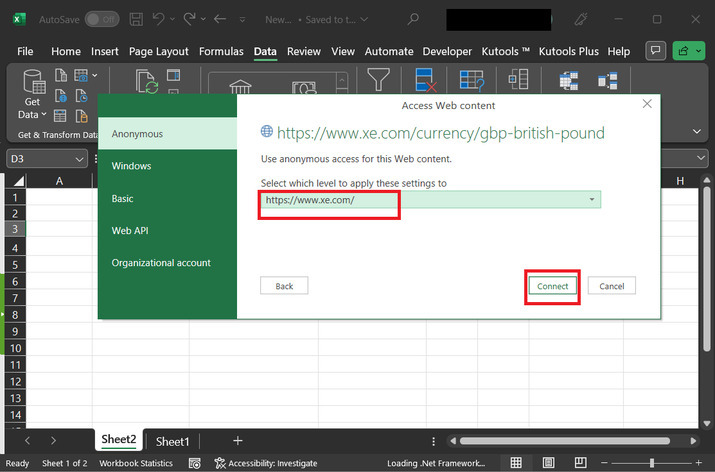715x472 pixels.
Task: Close the Access Web content dialog
Action: [647, 104]
